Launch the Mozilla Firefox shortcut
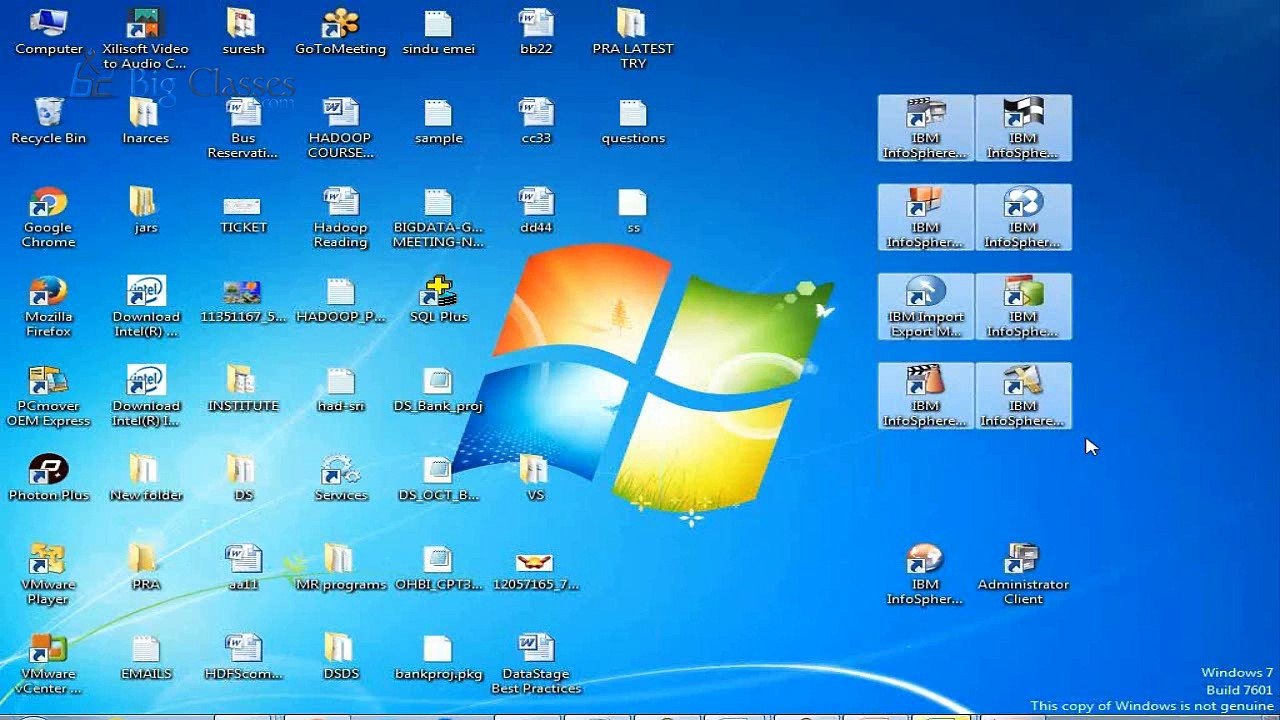This screenshot has width=1280, height=720. click(x=48, y=307)
